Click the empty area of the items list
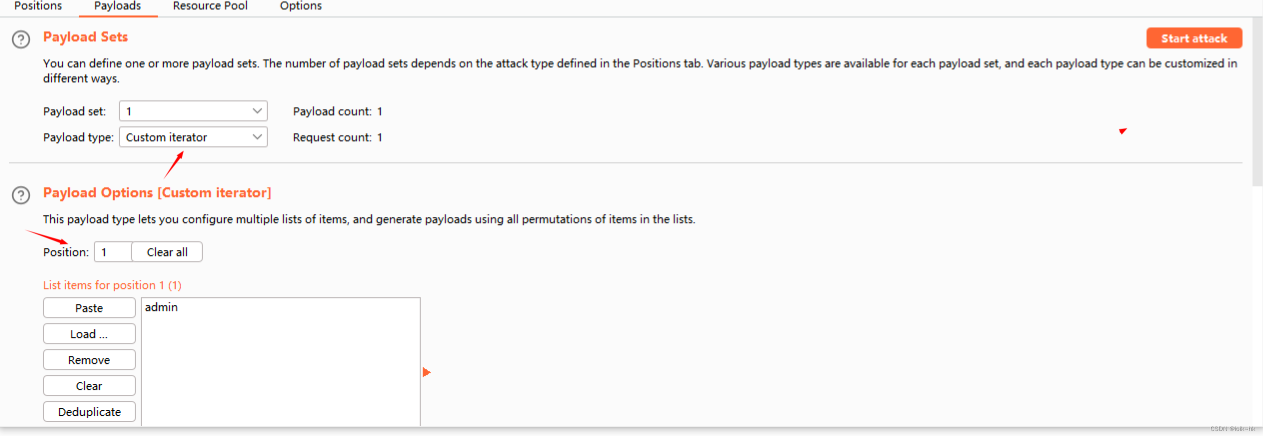Screen dimensions: 1263x436 pyautogui.click(x=280, y=380)
